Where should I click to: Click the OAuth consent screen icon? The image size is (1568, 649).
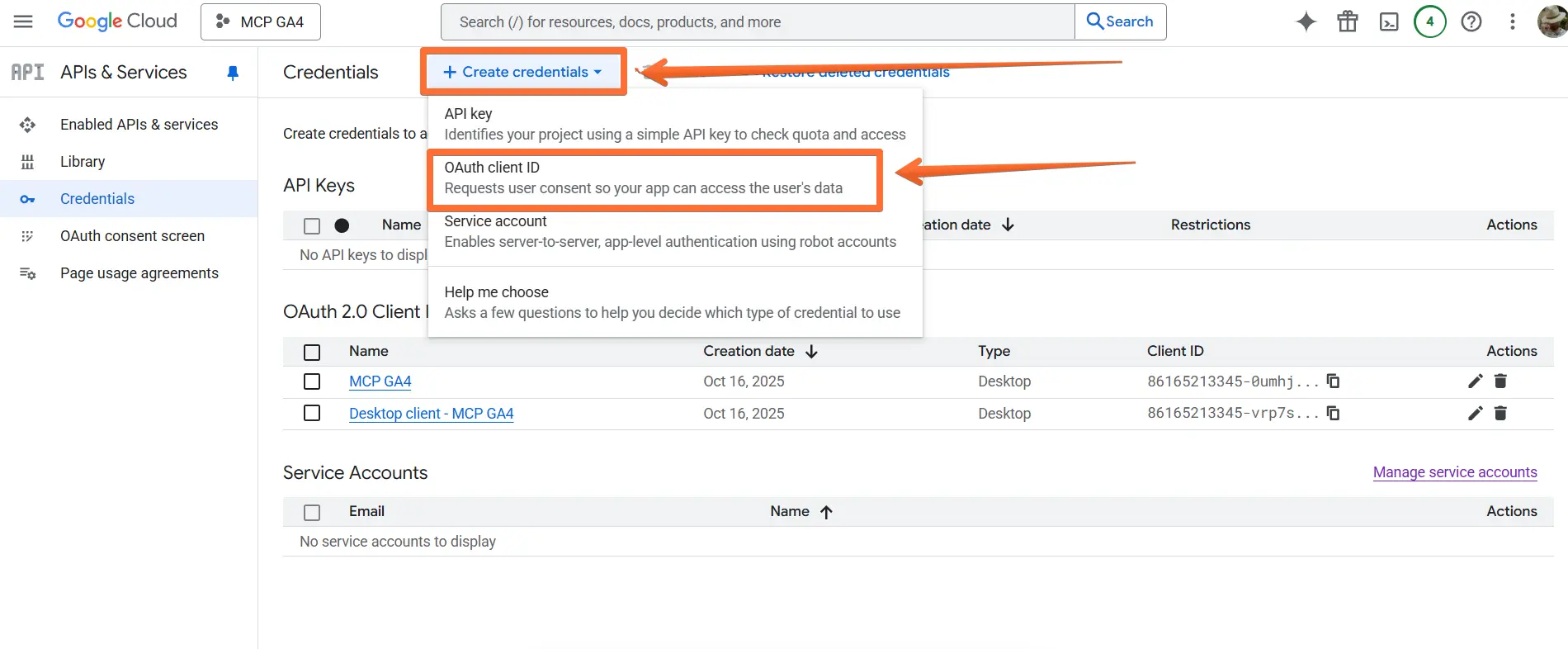click(x=27, y=236)
